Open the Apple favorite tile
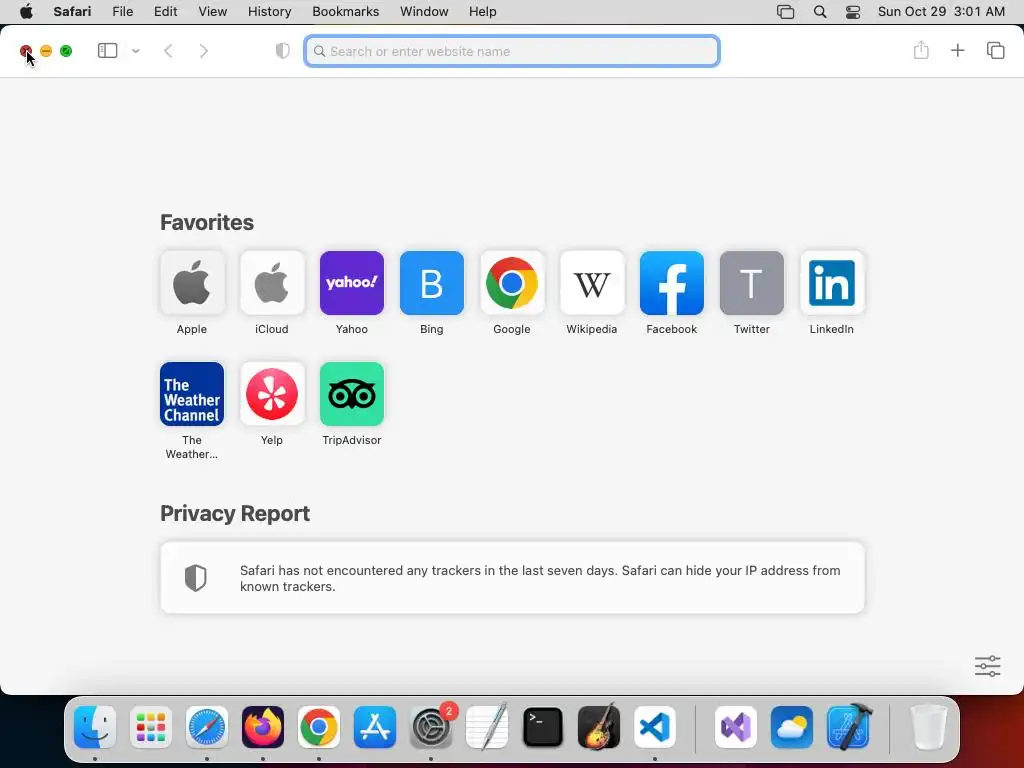Viewport: 1024px width, 768px height. coord(192,283)
